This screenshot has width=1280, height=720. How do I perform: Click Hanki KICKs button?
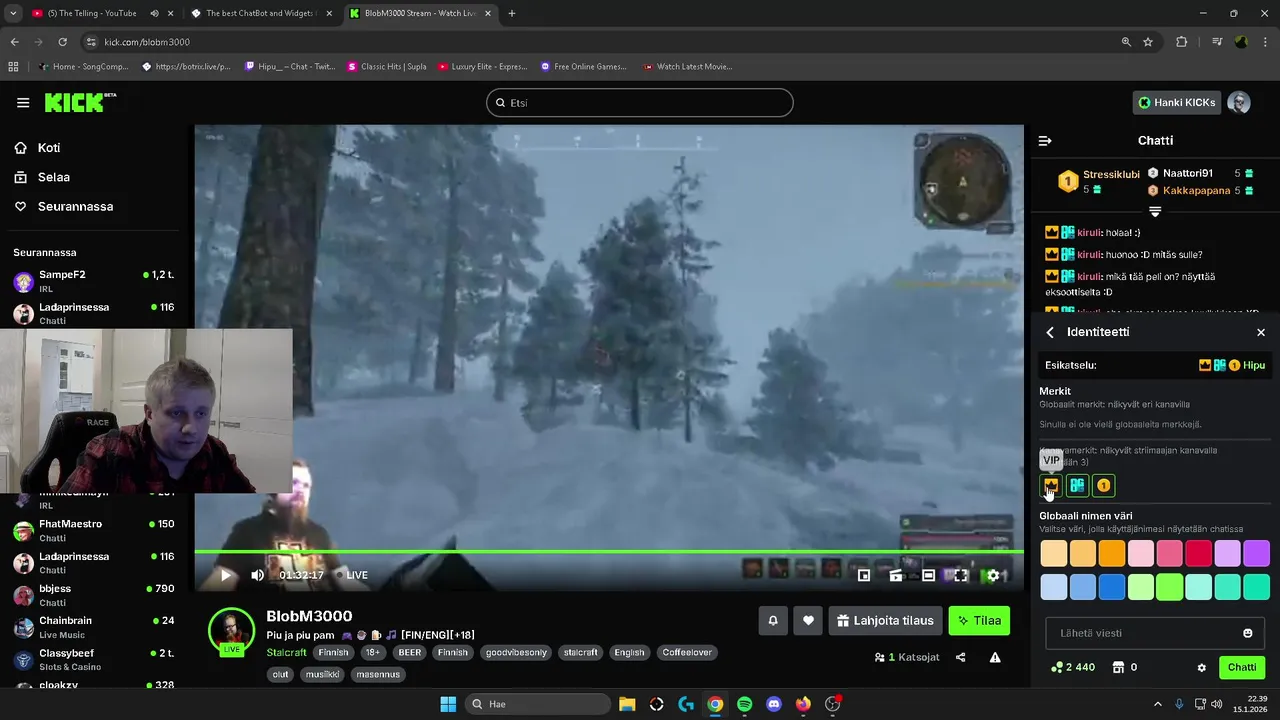click(x=1176, y=102)
